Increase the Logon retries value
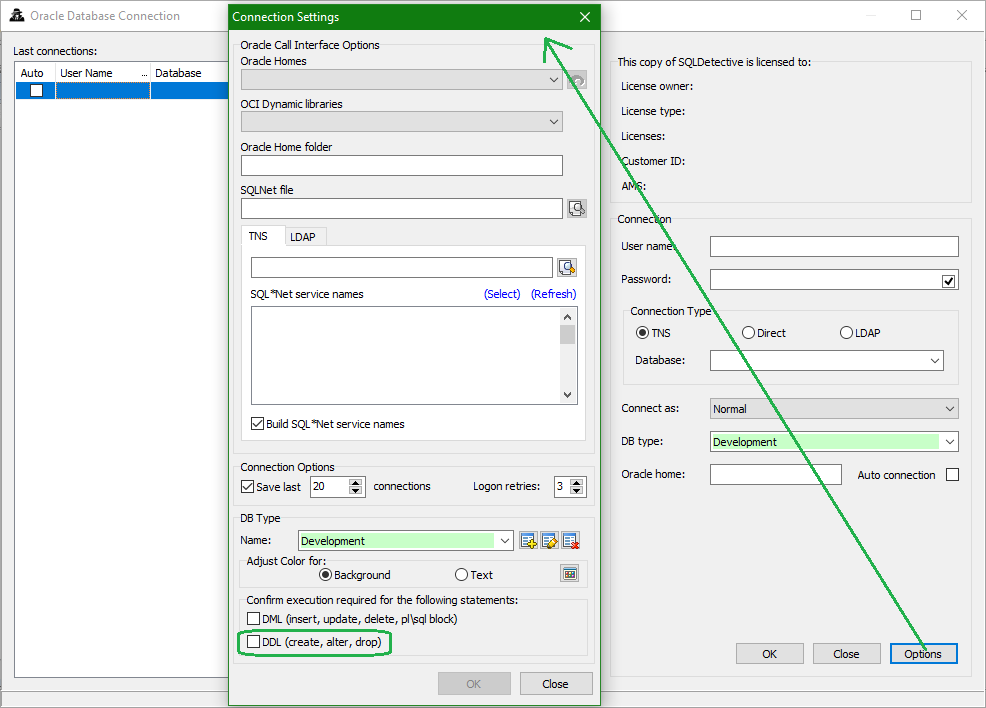The width and height of the screenshot is (986, 708). [x=576, y=482]
